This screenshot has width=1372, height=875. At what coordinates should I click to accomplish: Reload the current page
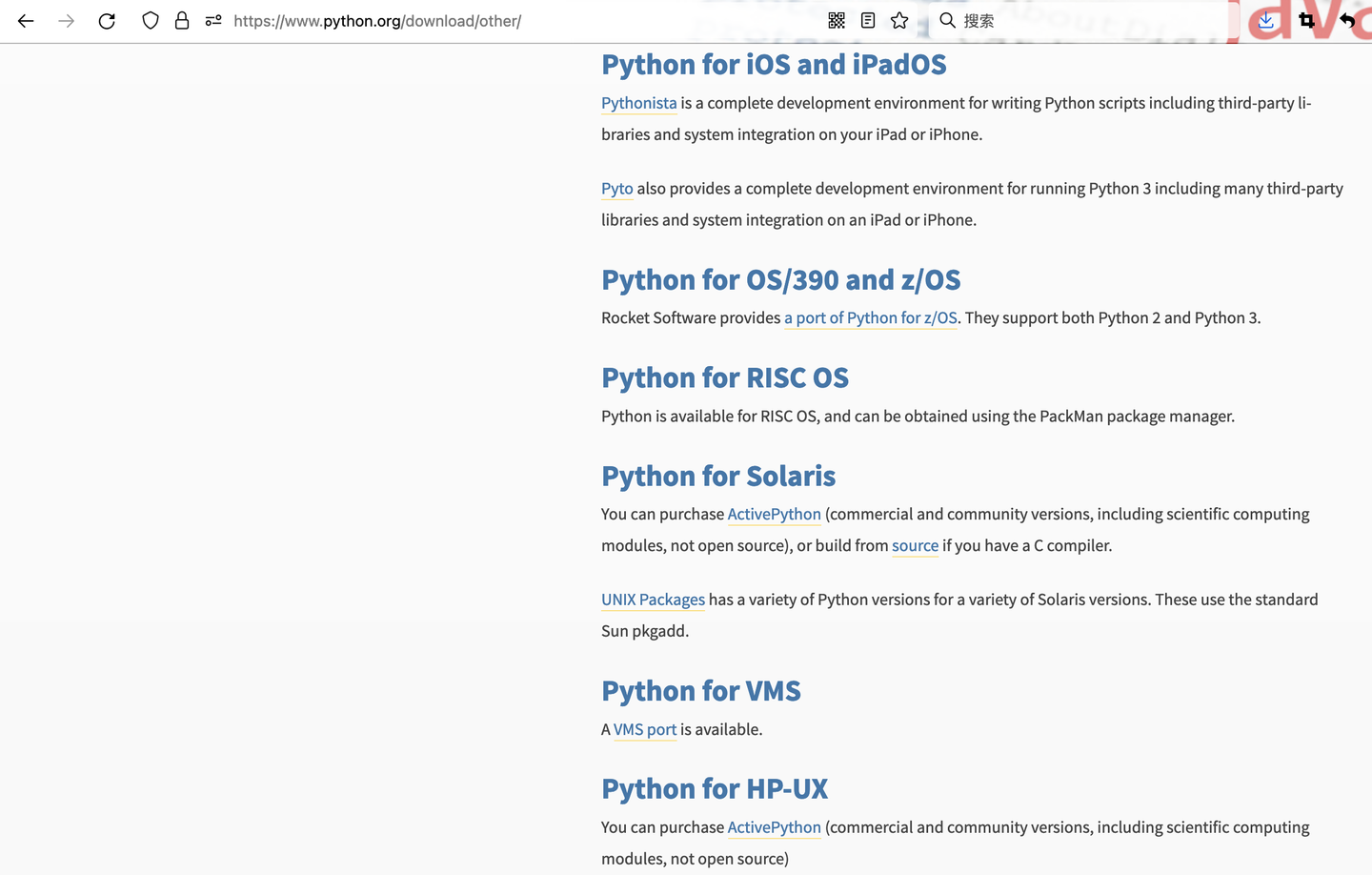pos(107,21)
